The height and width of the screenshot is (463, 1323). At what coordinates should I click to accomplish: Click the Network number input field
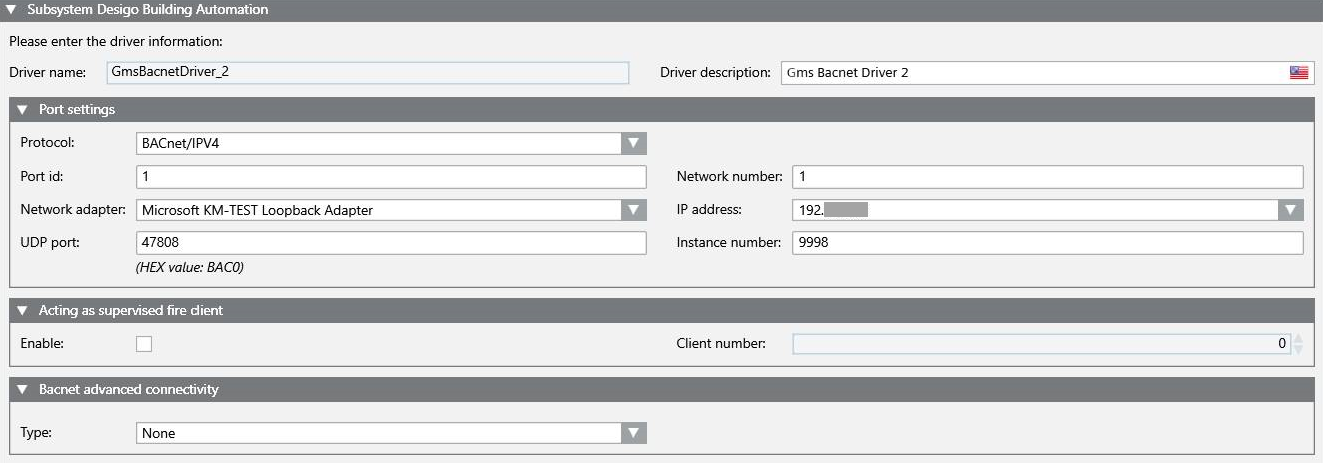tap(1047, 177)
